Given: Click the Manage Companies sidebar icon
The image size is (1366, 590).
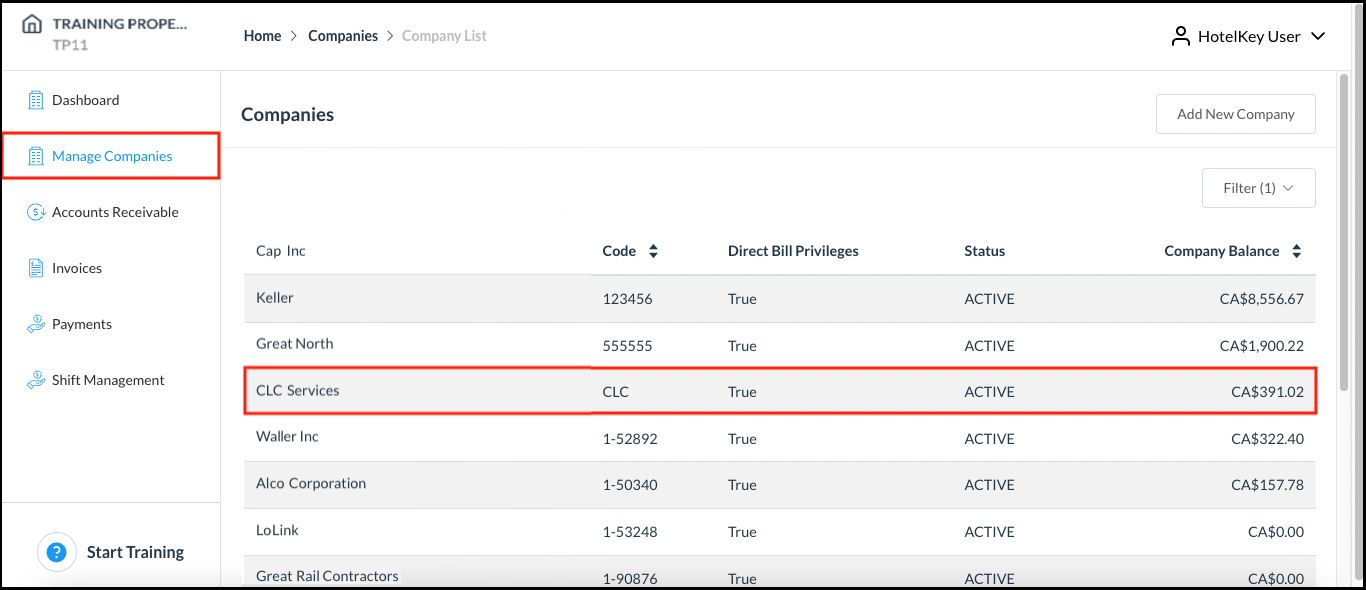Looking at the screenshot, I should (36, 156).
